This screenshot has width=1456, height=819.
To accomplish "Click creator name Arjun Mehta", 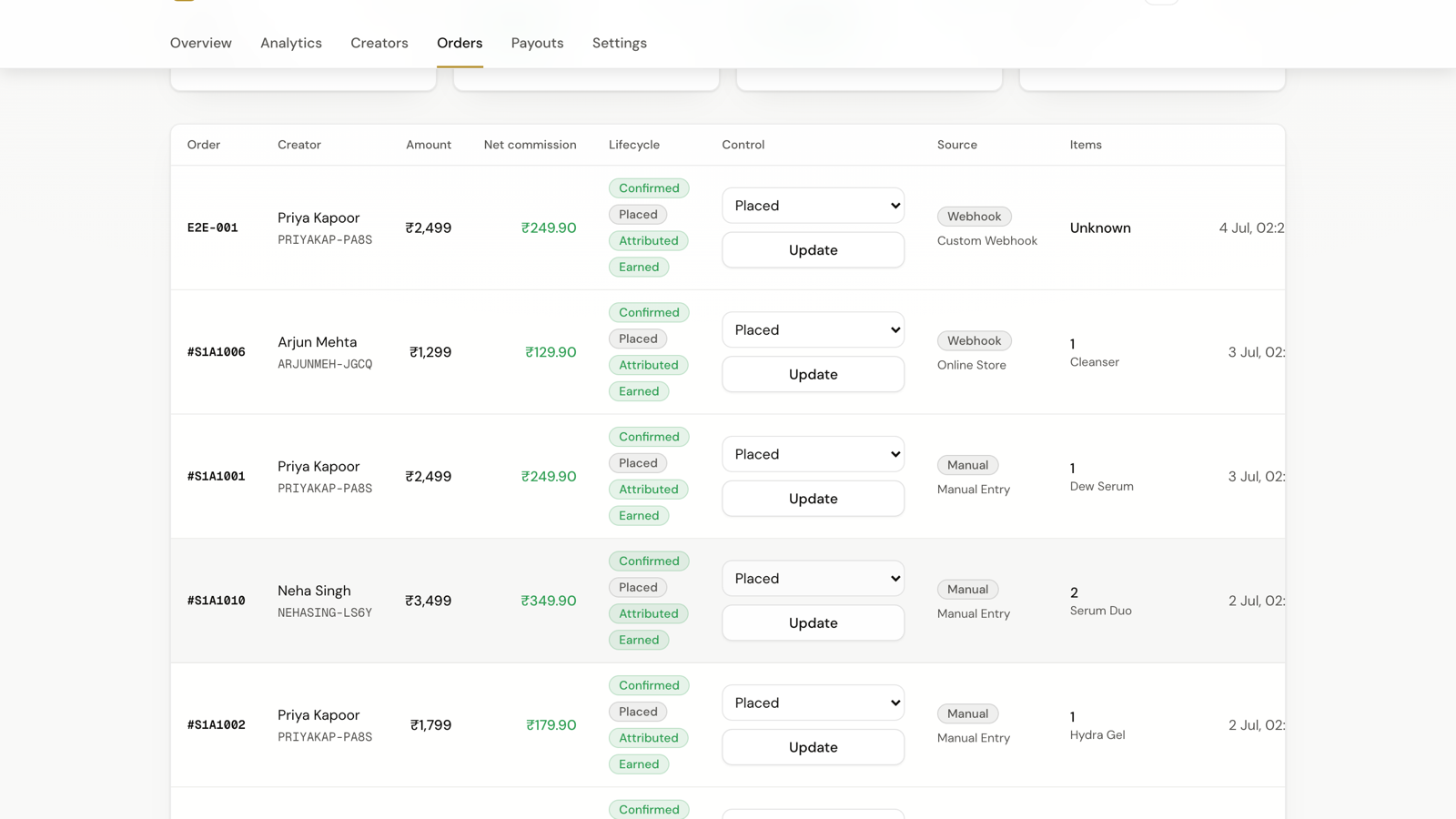I will (318, 342).
